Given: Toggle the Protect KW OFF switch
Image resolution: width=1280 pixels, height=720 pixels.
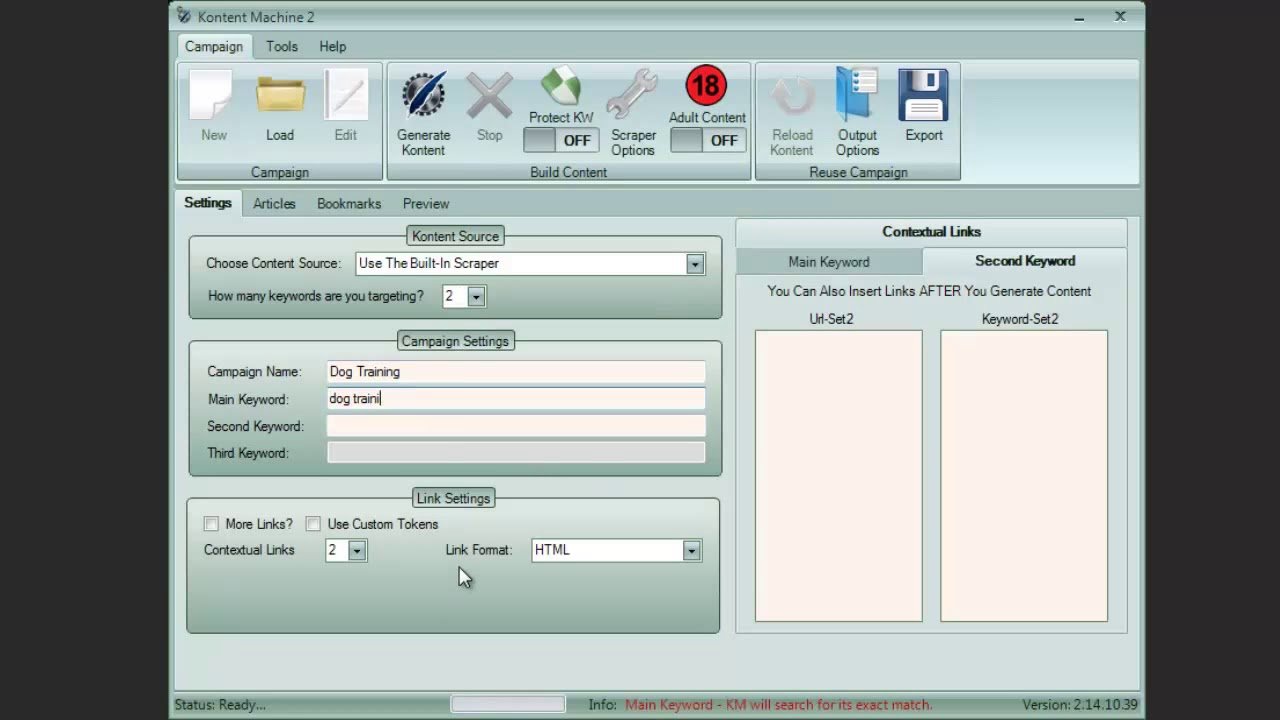Looking at the screenshot, I should [561, 140].
